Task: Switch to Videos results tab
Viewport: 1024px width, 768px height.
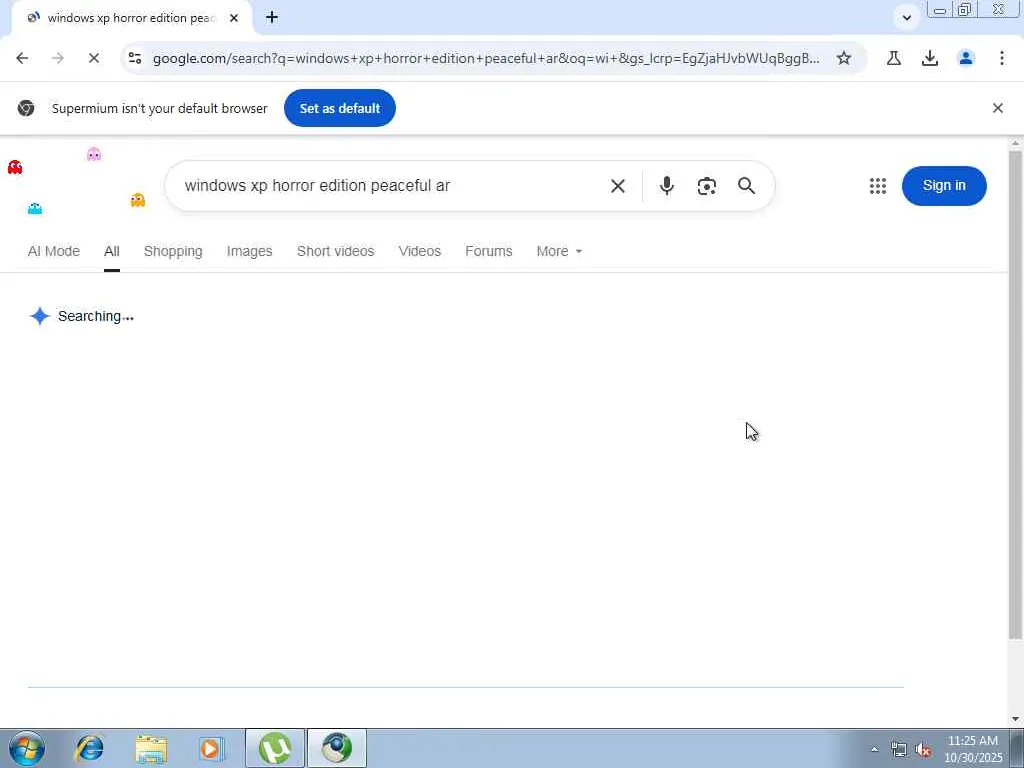Action: pos(420,251)
